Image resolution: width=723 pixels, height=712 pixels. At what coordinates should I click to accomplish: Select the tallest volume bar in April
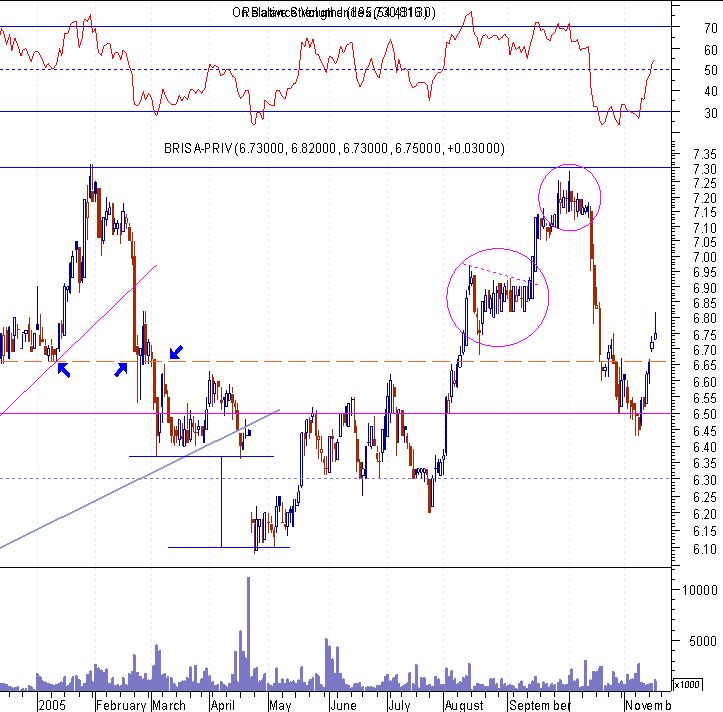point(249,634)
